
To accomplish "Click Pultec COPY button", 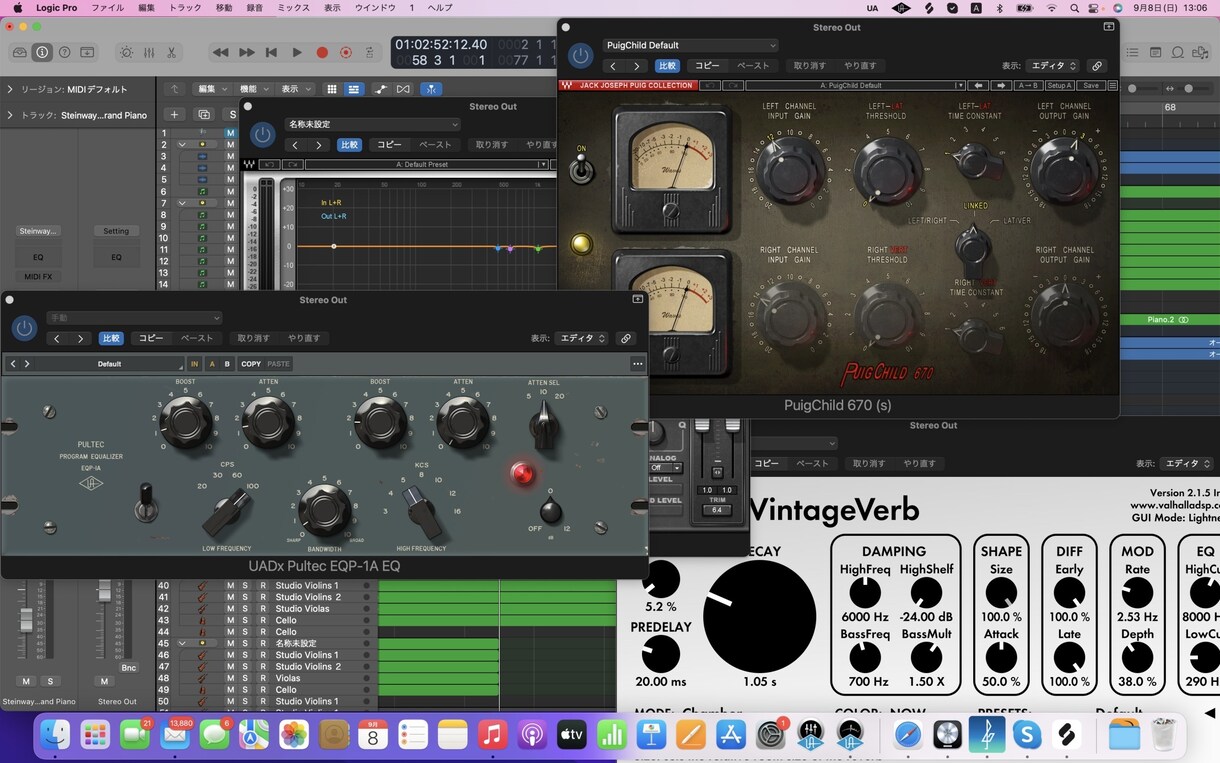I will [x=251, y=364].
